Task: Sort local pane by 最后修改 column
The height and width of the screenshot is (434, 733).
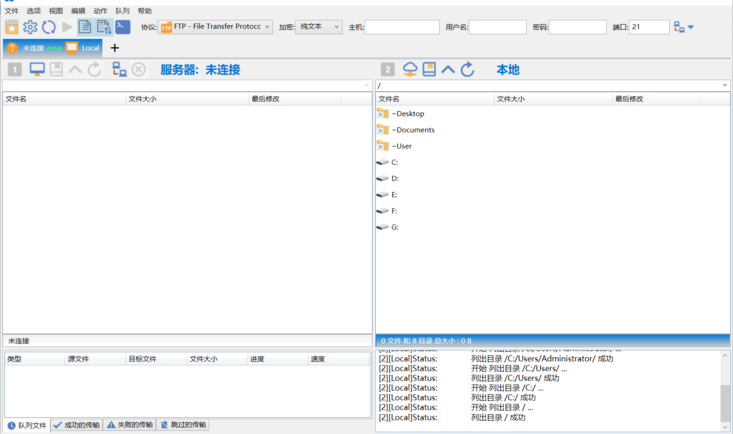Action: coord(657,99)
